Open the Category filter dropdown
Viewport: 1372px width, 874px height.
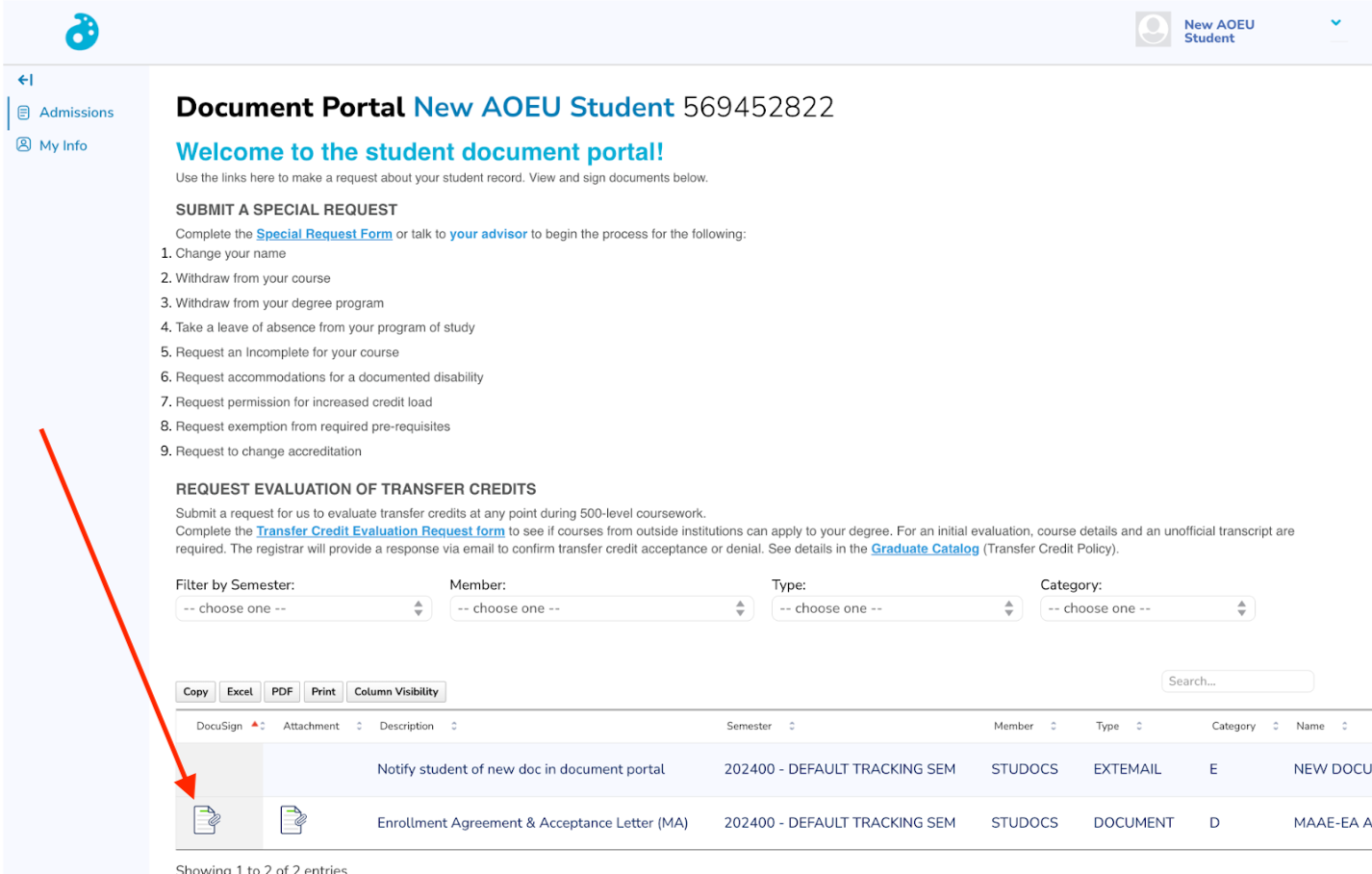1147,608
